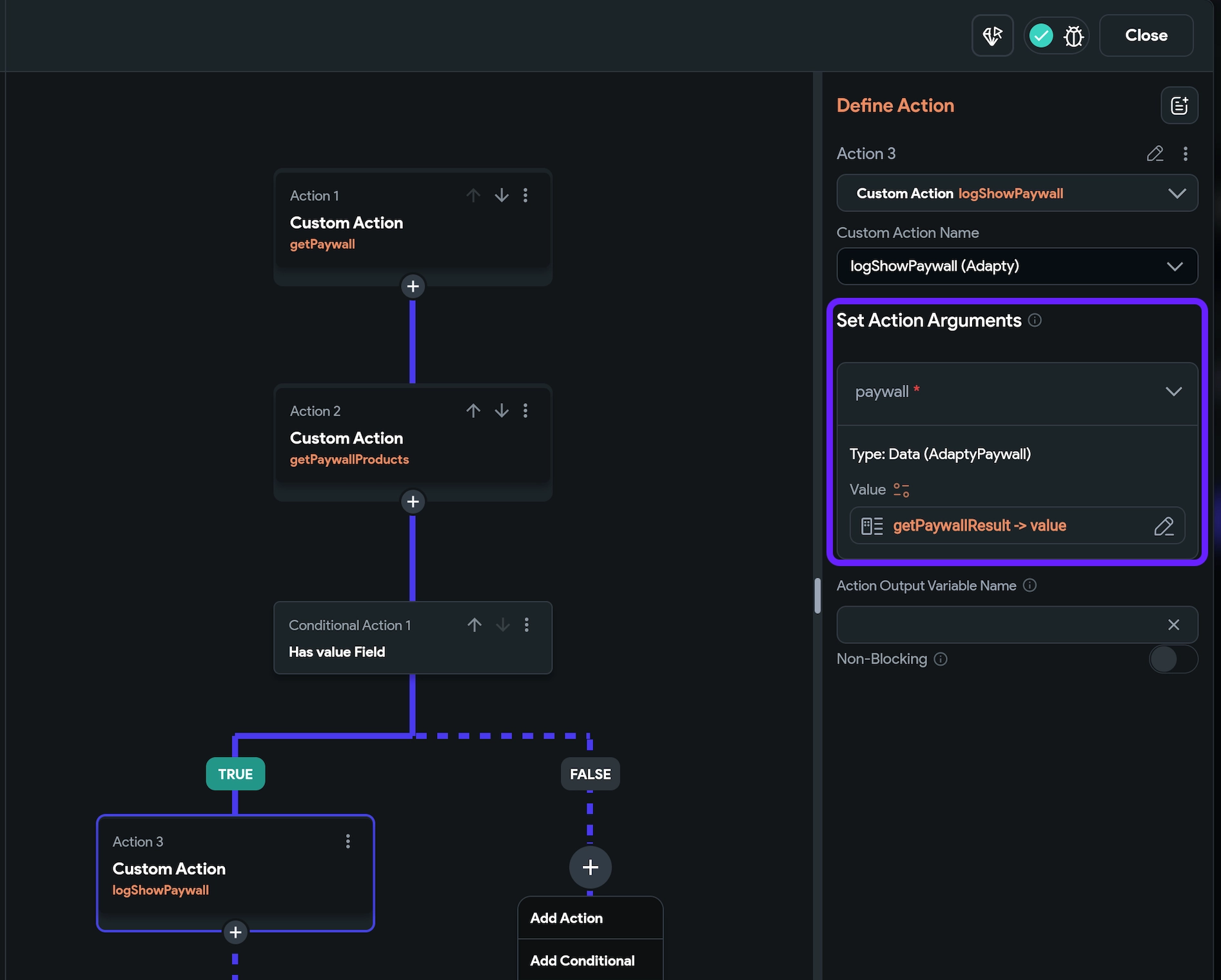The image size is (1221, 980).
Task: Edit the getPaywallResult value with pencil icon
Action: tap(1164, 526)
